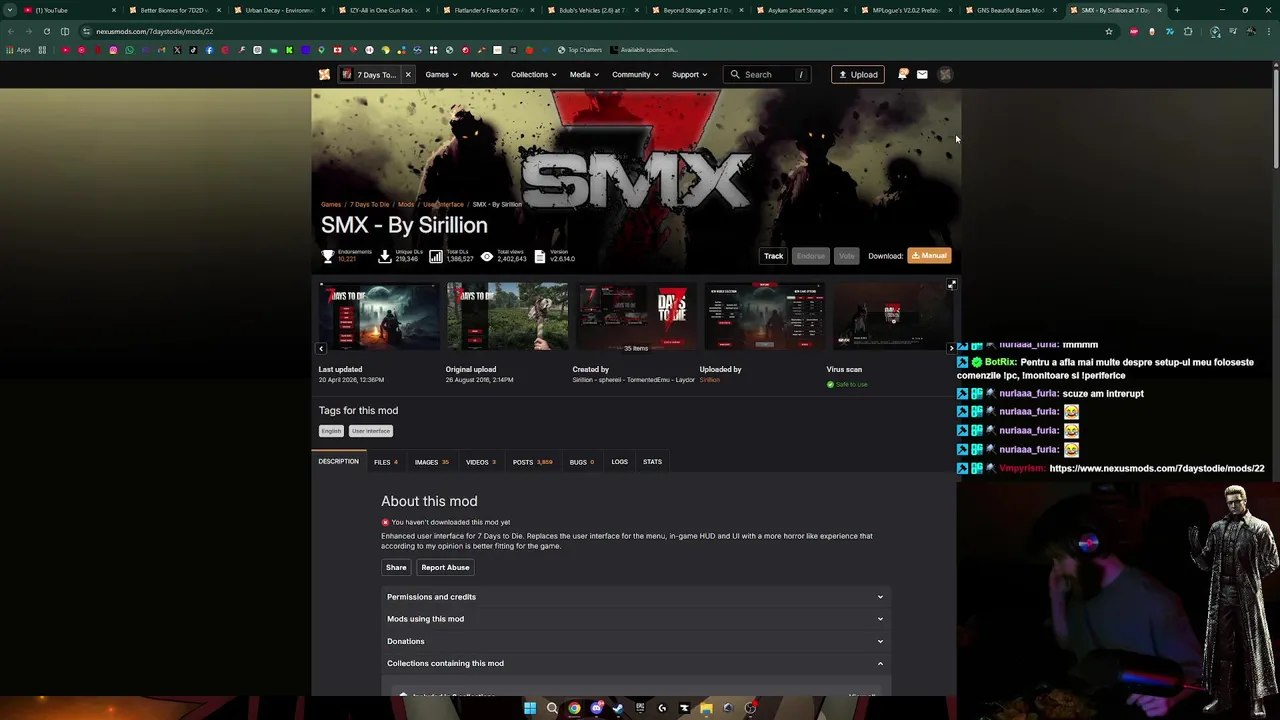Expand the Community menu
Image resolution: width=1280 pixels, height=720 pixels.
(x=635, y=75)
